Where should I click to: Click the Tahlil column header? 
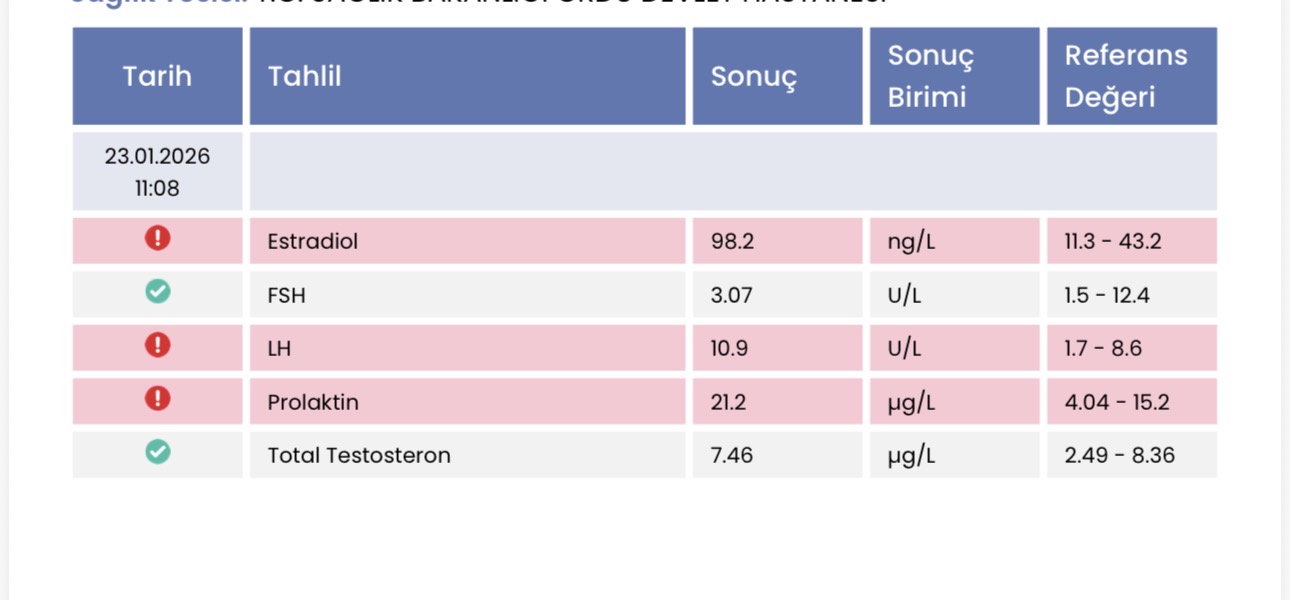(x=305, y=76)
